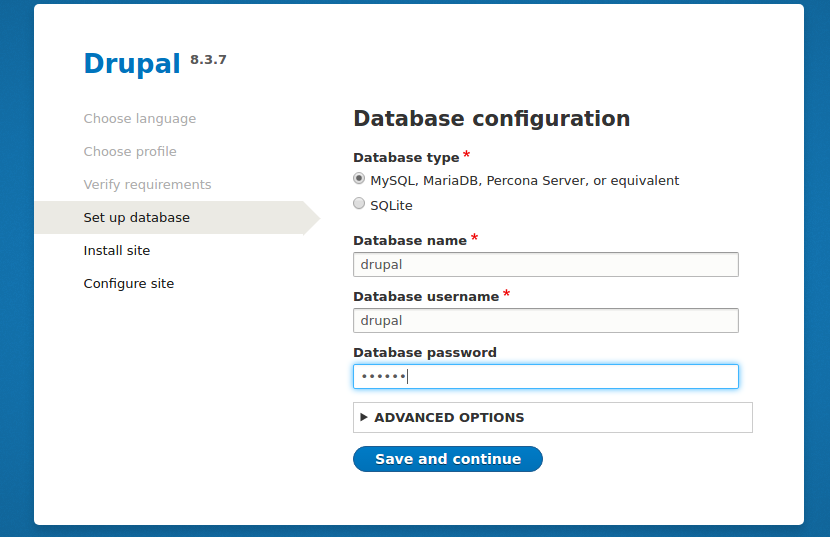Click the Configure site step
Screen dimensions: 830x537
click(129, 284)
